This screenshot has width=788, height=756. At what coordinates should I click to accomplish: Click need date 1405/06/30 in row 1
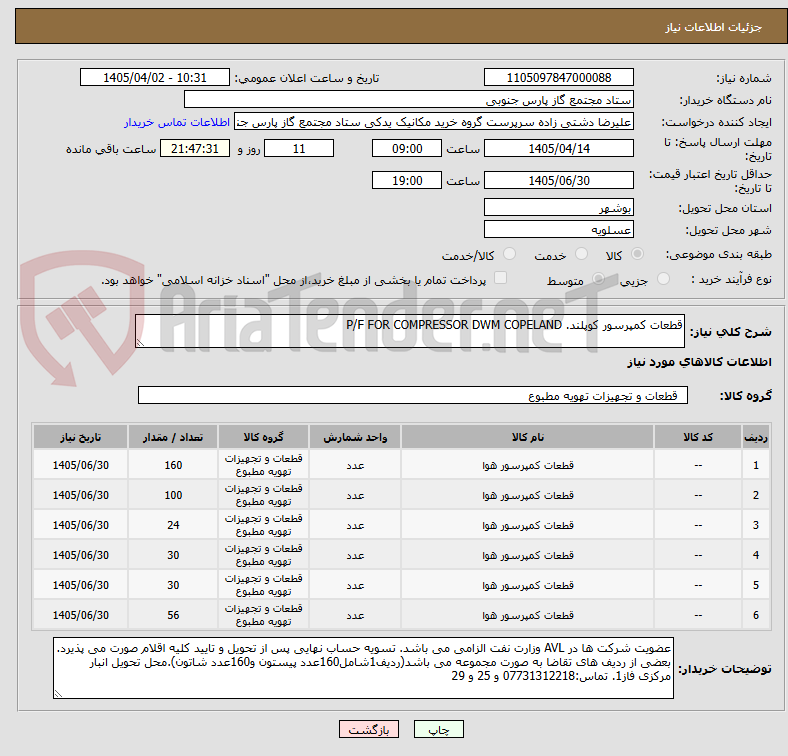point(80,465)
